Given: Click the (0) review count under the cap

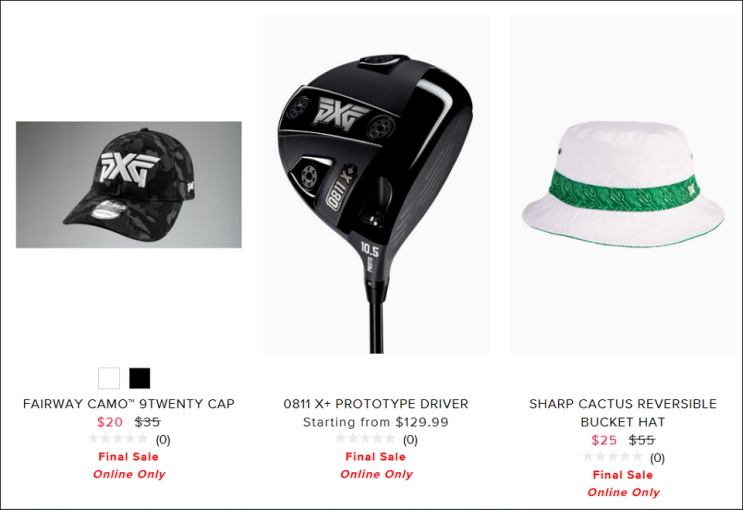Looking at the screenshot, I should click(163, 440).
